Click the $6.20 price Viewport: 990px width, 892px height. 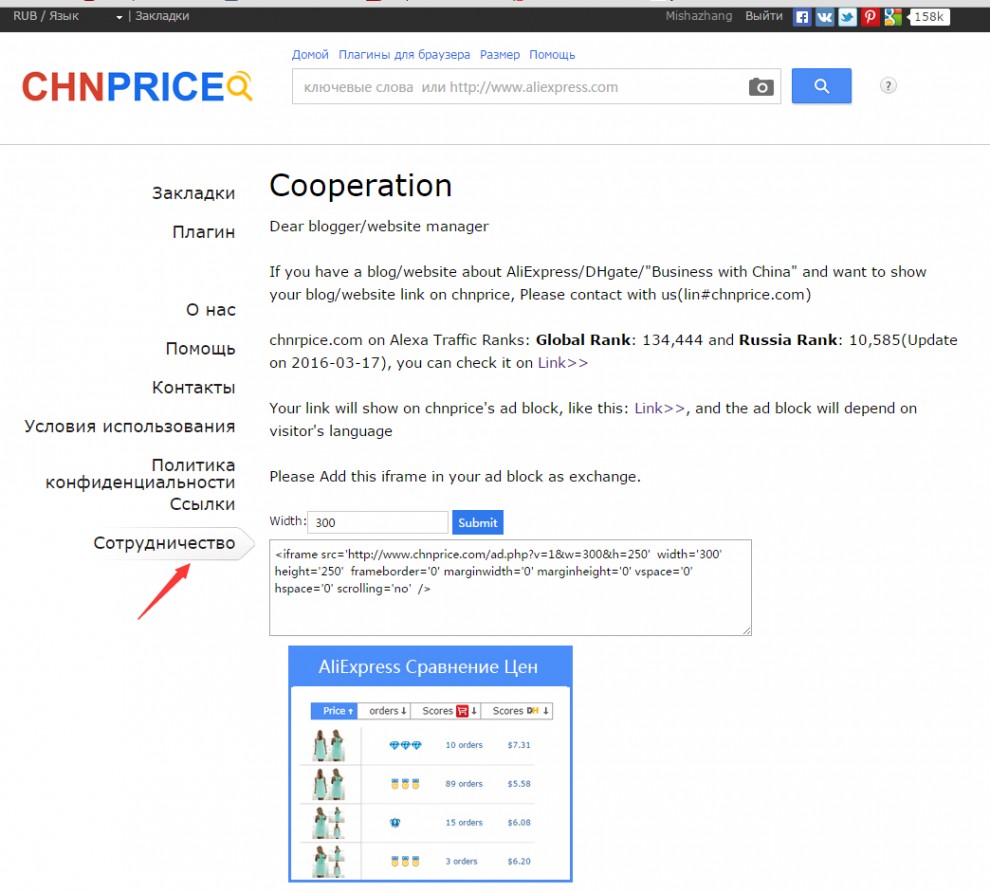point(519,861)
